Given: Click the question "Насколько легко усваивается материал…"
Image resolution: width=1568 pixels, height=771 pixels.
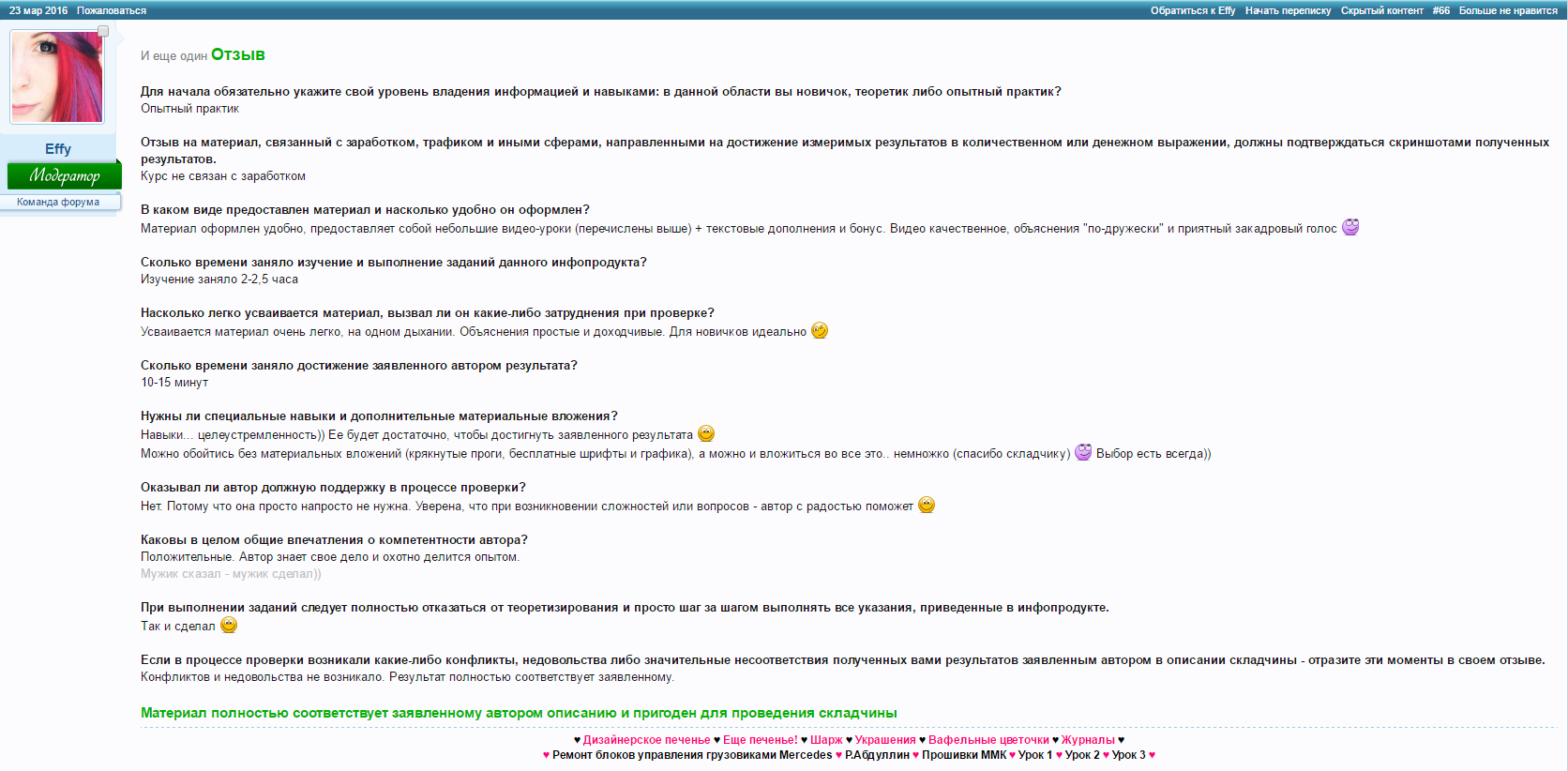Looking at the screenshot, I should tap(428, 313).
